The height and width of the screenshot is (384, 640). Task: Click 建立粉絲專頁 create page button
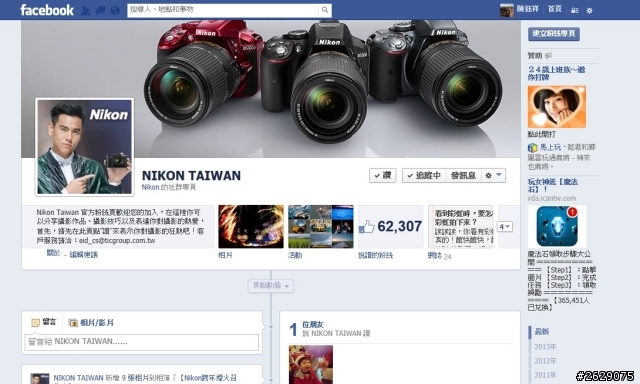pyautogui.click(x=553, y=33)
